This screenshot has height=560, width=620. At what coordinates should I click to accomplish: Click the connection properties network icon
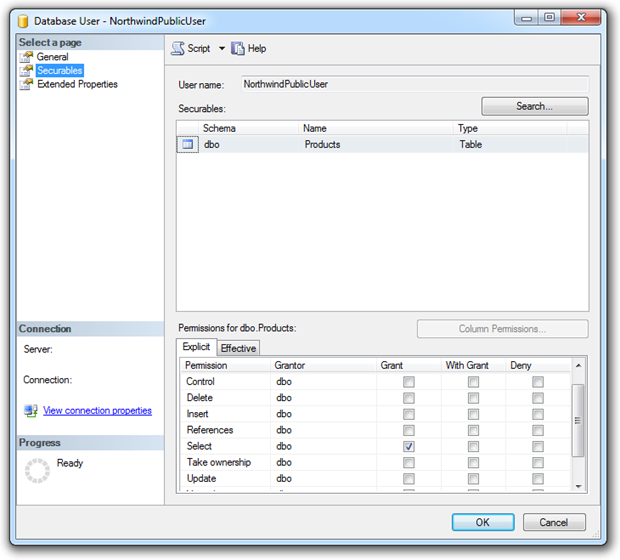coord(30,411)
